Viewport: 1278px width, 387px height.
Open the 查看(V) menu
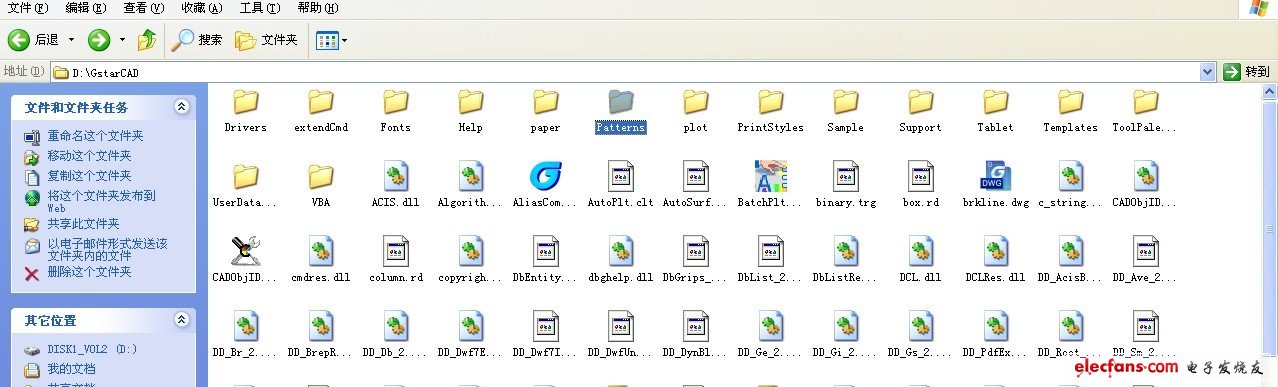145,8
